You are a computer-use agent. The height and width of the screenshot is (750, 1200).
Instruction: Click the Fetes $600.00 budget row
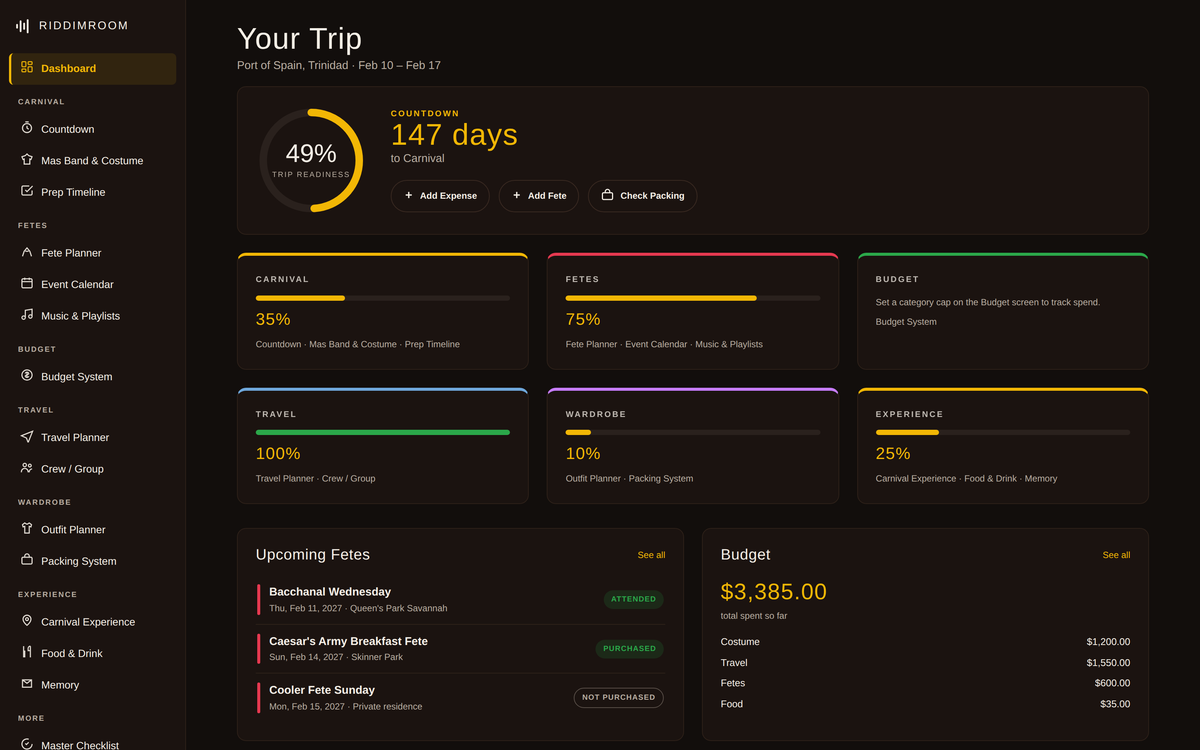(925, 683)
